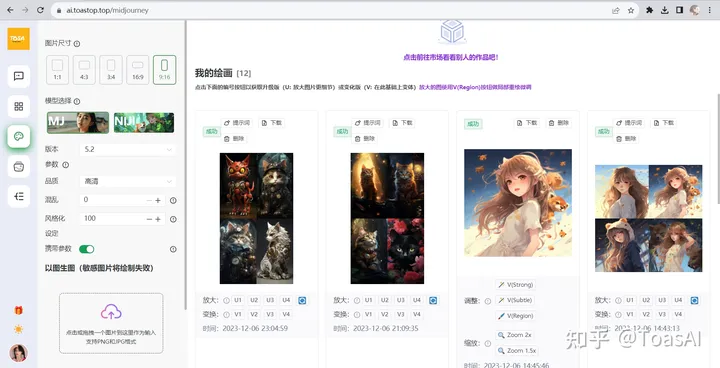Screen dimensions: 720x368
Task: Increase 风格化 value with the plus button
Action: pyautogui.click(x=158, y=219)
